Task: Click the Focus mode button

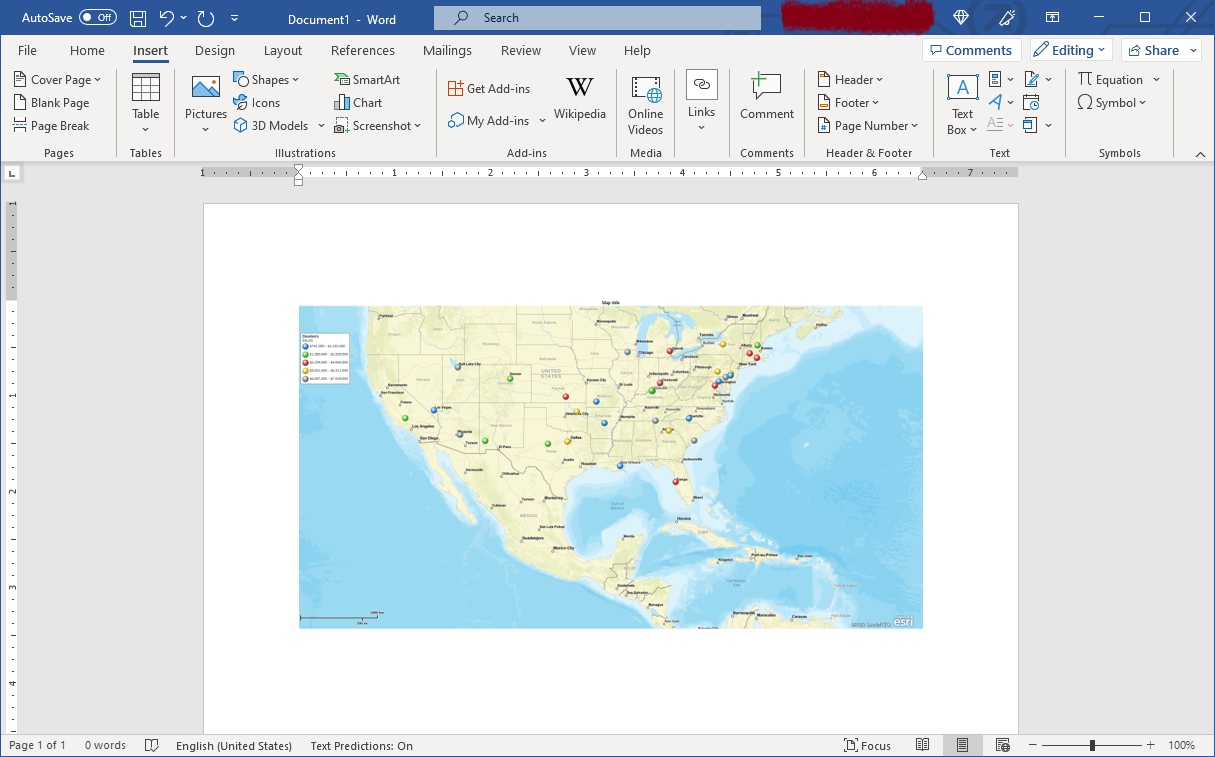Action: (x=867, y=746)
